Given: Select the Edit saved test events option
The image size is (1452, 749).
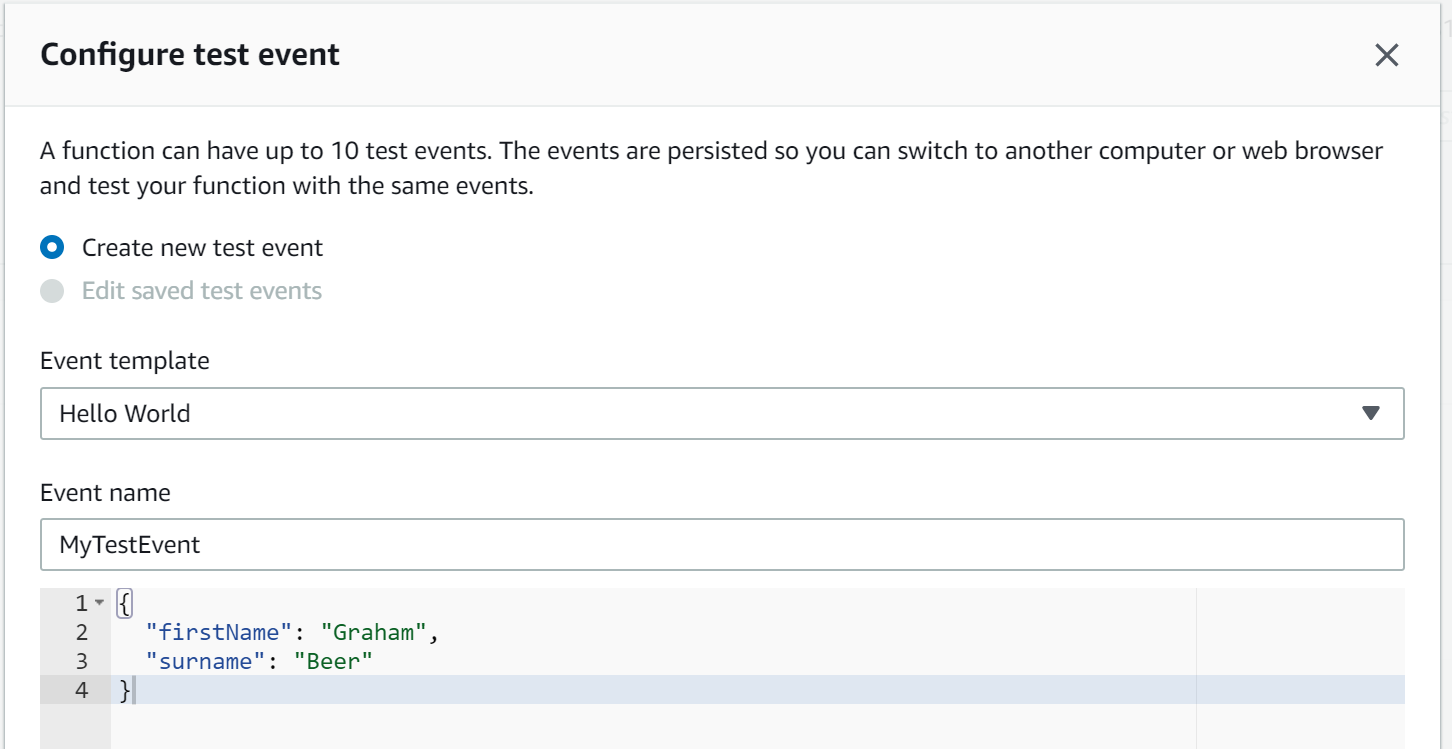Looking at the screenshot, I should 51,290.
